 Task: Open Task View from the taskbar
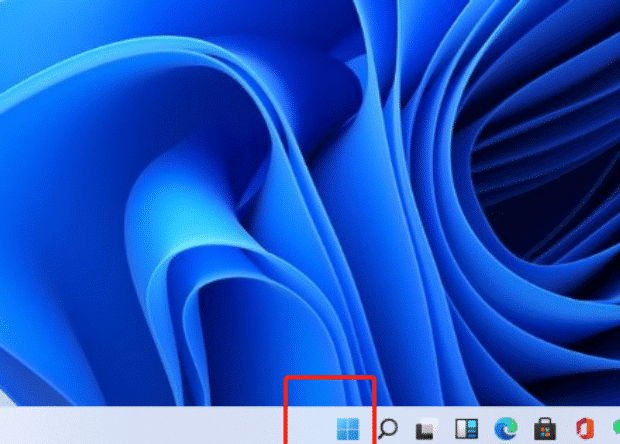point(427,429)
